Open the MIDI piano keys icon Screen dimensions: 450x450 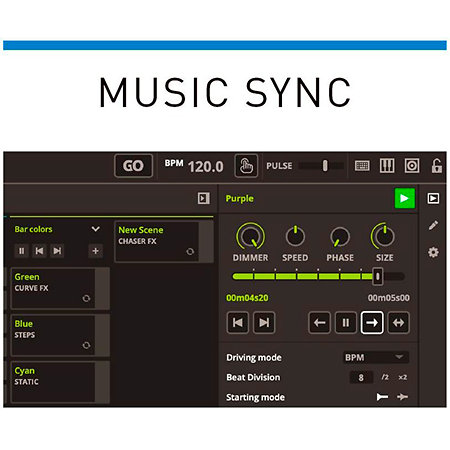click(x=387, y=165)
